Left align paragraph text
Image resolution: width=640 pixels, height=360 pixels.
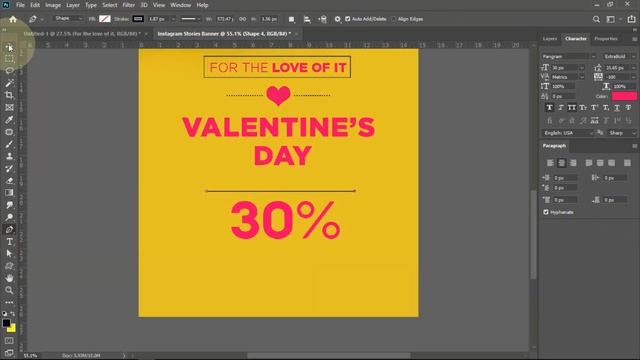tap(550, 163)
